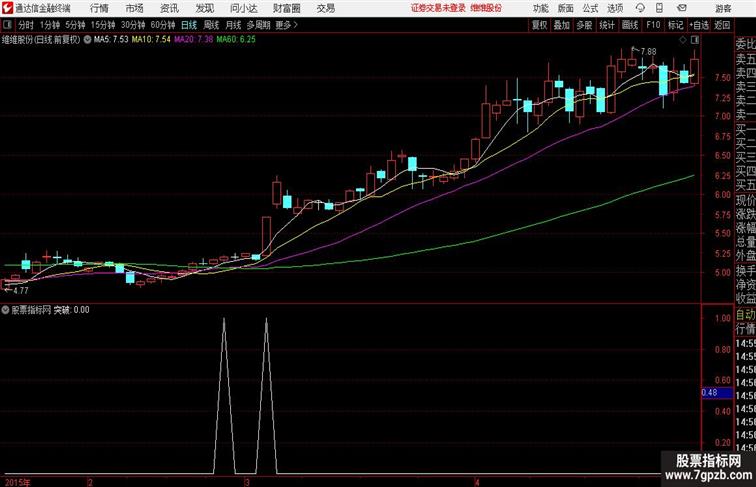Click the 叠加 overlay button

(562, 25)
